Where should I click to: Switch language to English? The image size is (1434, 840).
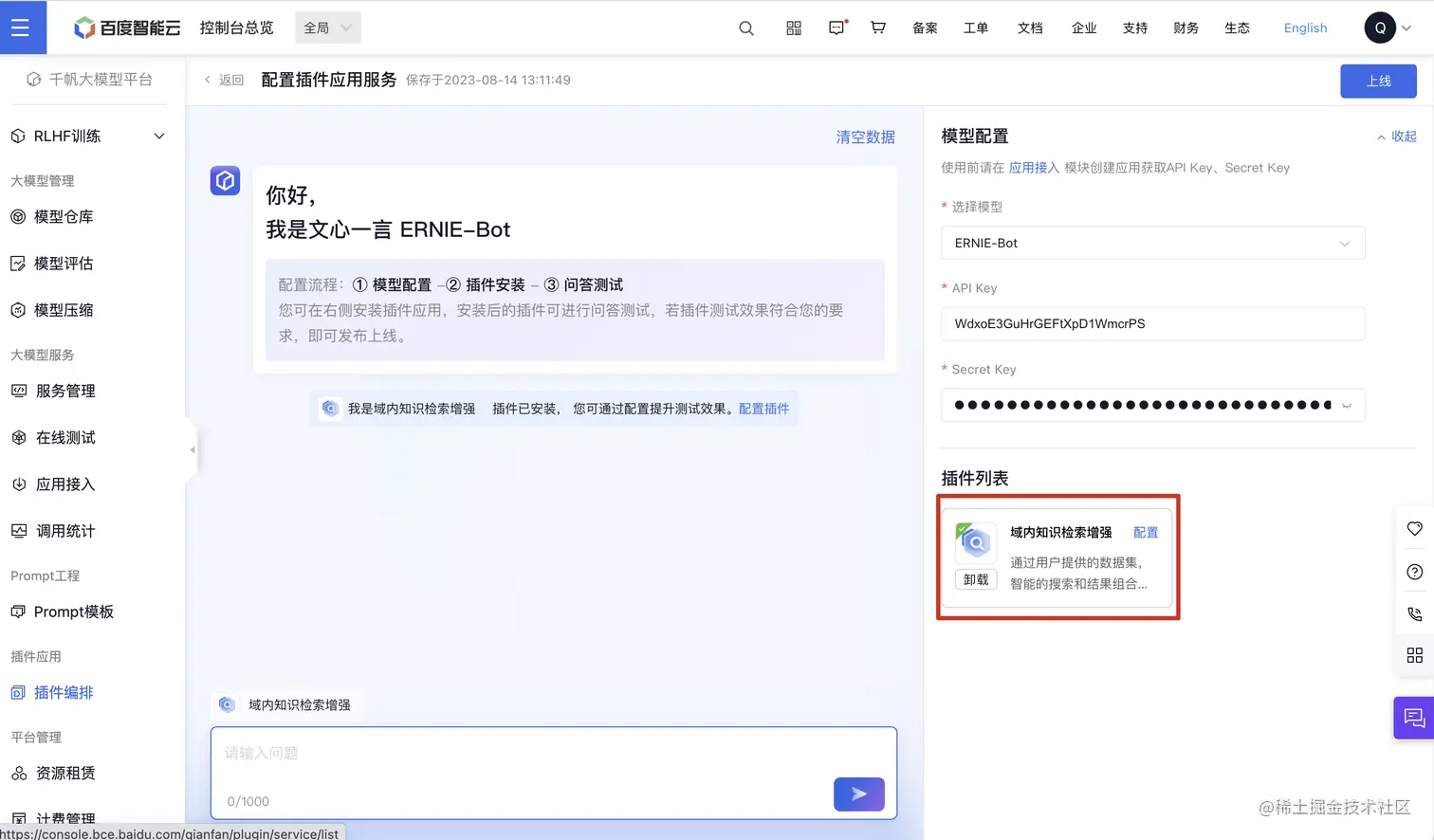(1305, 27)
